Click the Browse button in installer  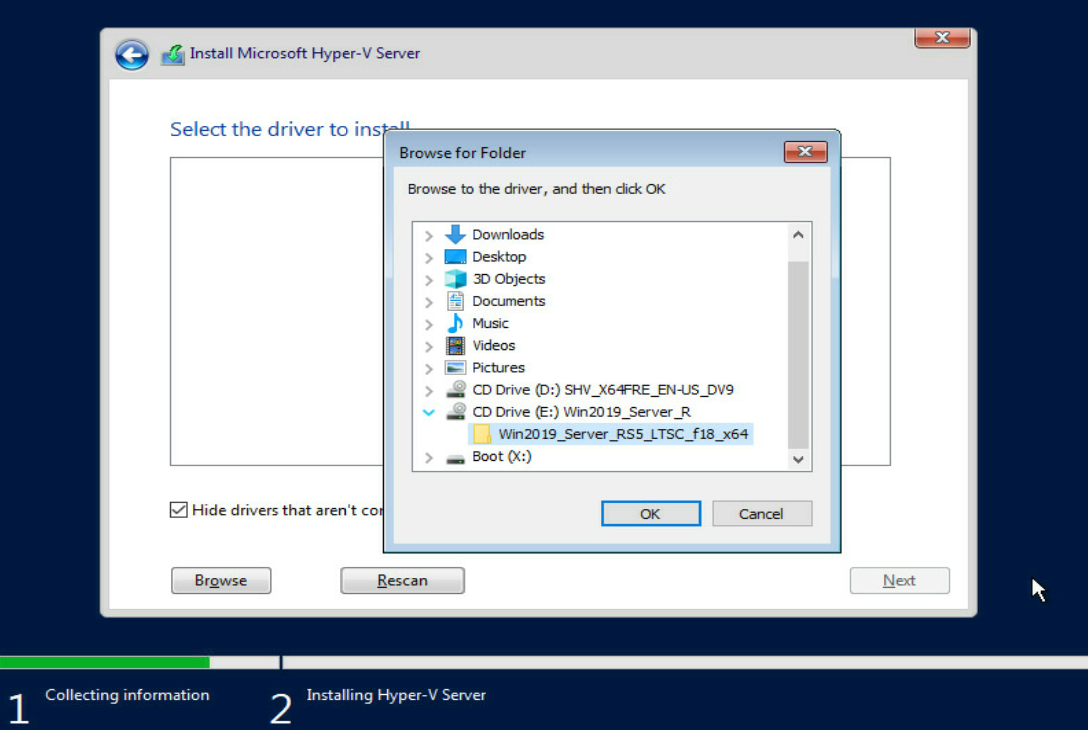pos(221,580)
